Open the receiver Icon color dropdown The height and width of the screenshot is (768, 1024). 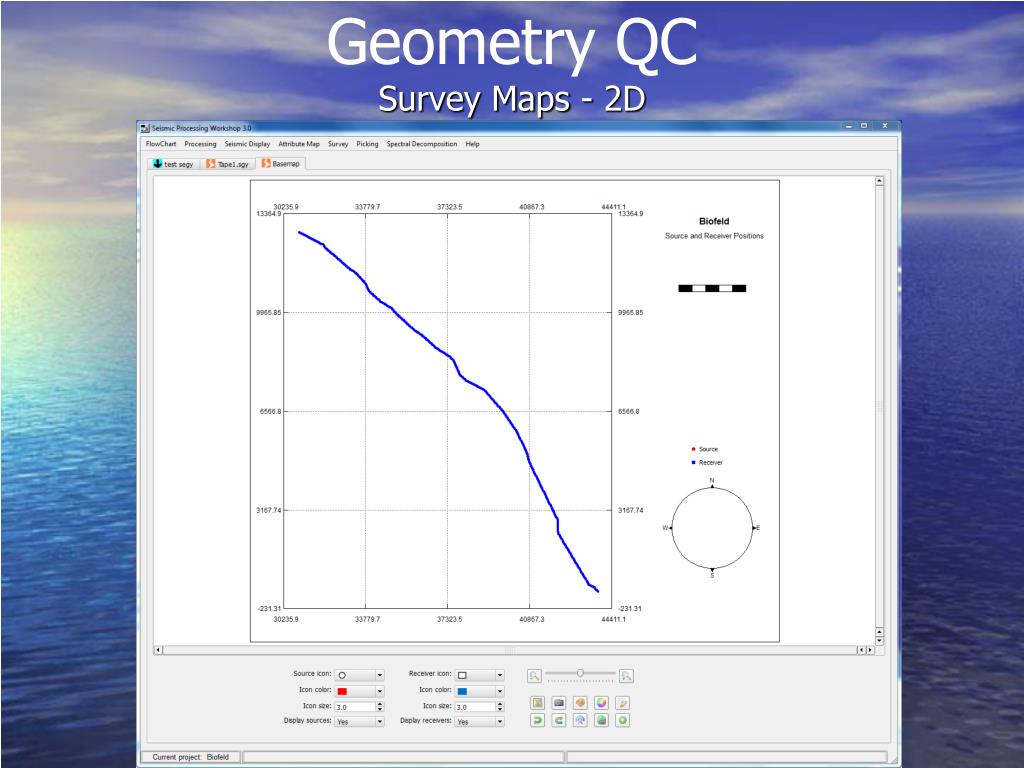click(x=479, y=691)
